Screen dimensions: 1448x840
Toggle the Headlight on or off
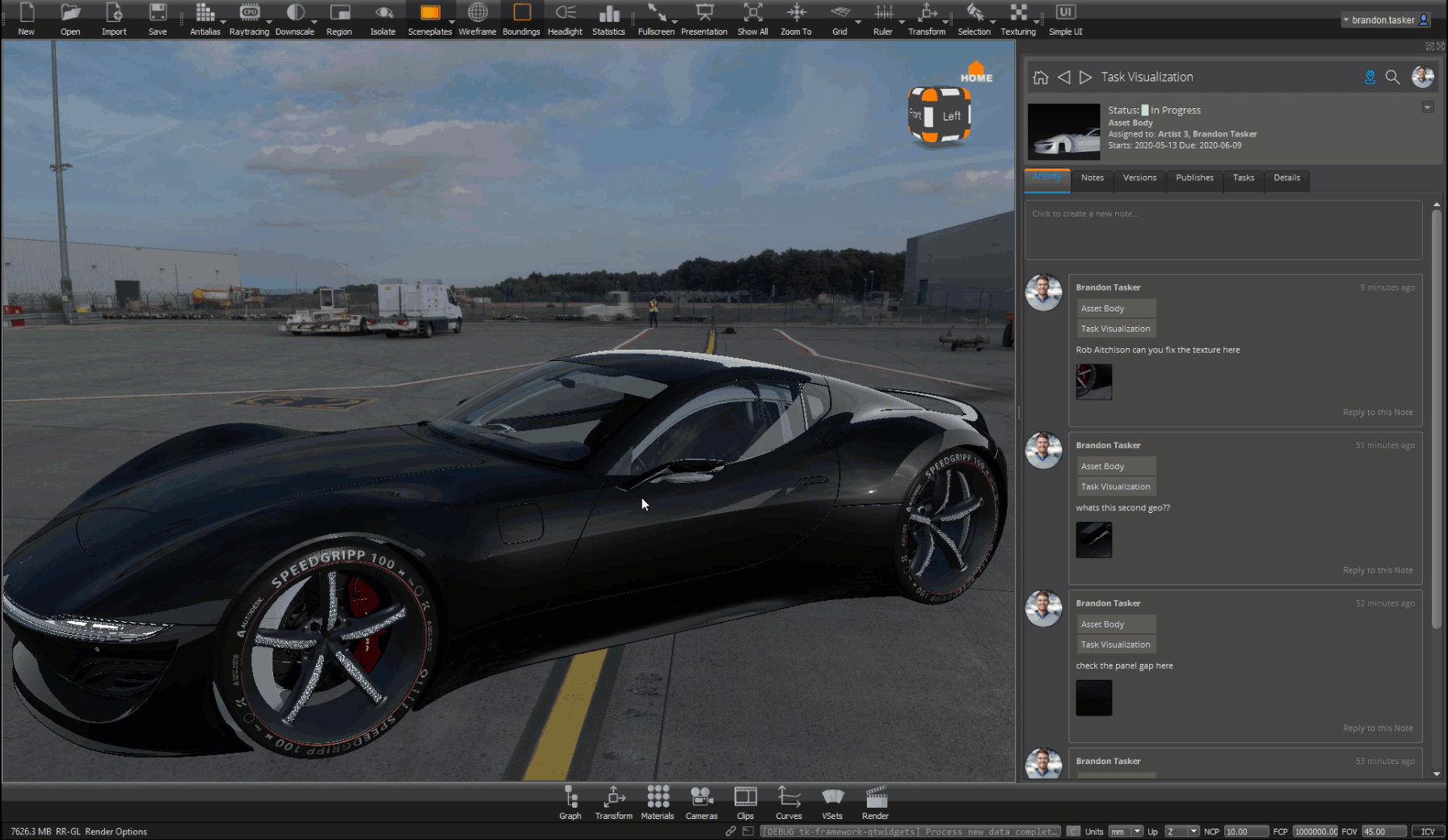pyautogui.click(x=565, y=16)
